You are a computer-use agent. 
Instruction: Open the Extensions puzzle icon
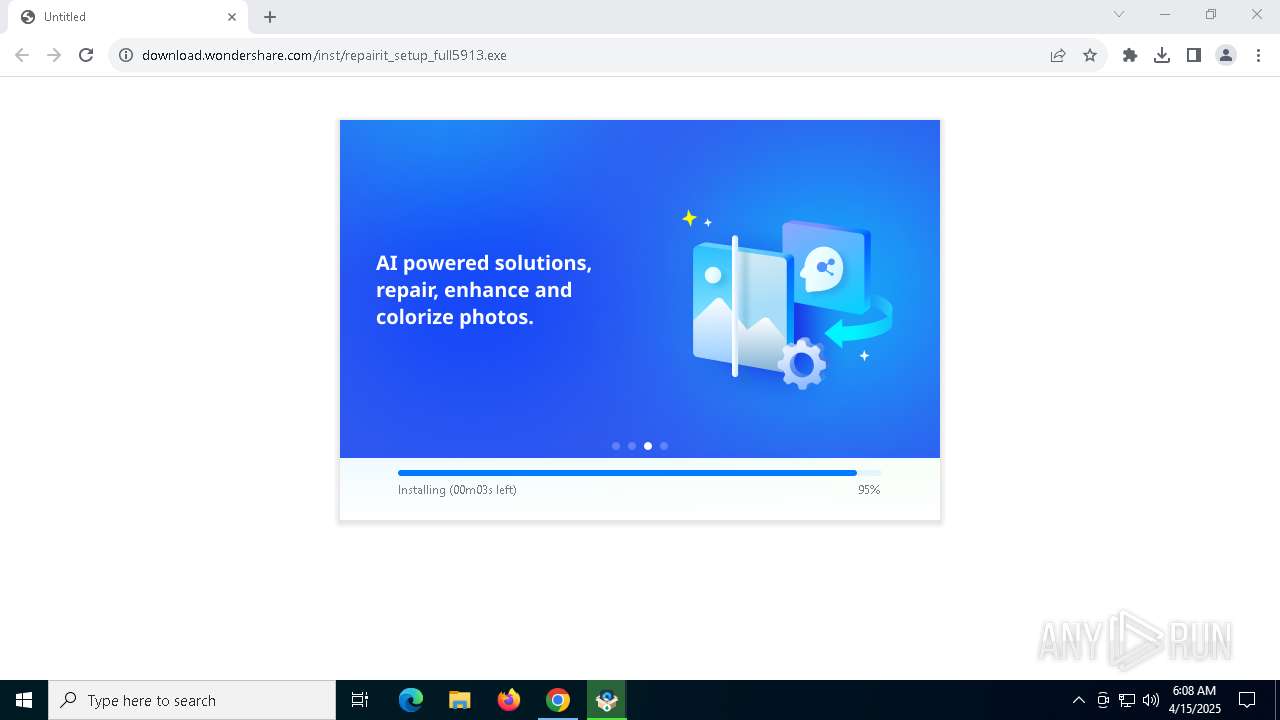1130,55
